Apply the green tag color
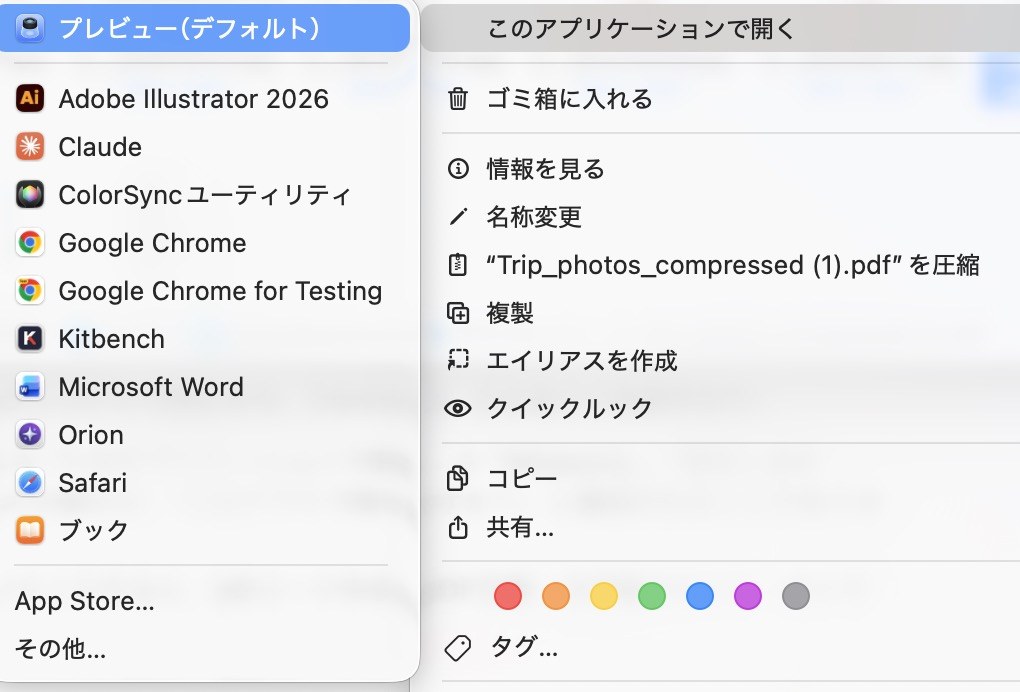This screenshot has height=692, width=1020. click(x=652, y=596)
